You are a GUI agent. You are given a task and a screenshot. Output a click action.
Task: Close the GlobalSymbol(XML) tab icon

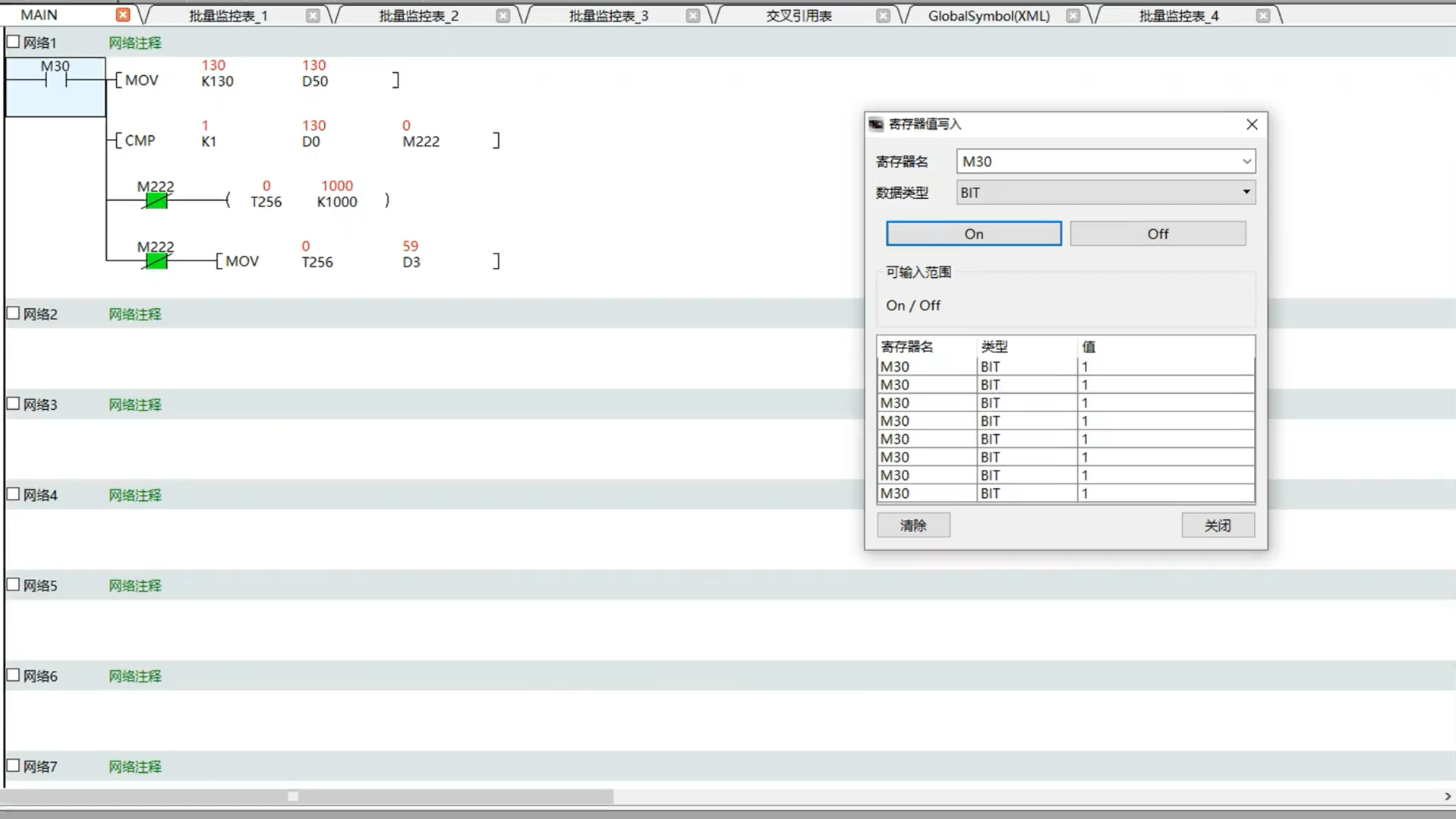1072,16
